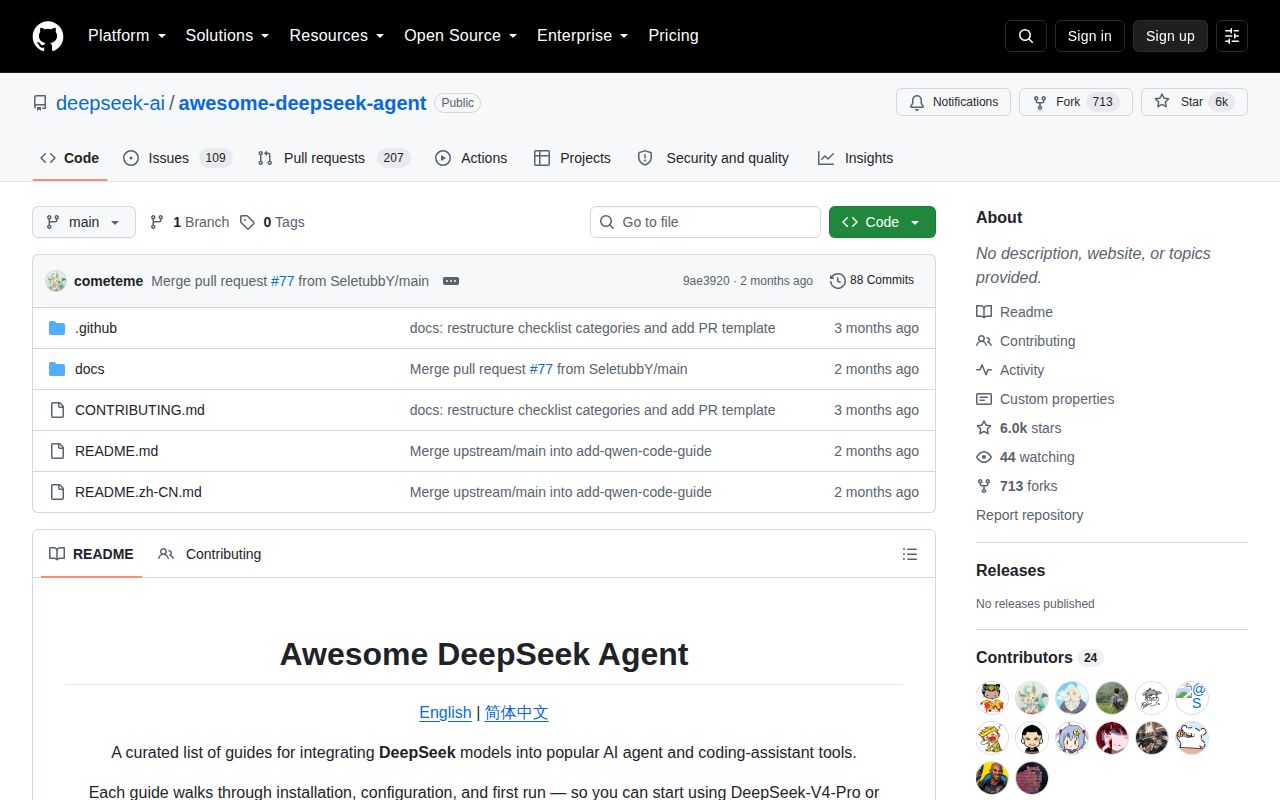Click the Custom properties note icon
This screenshot has height=800, width=1280.
[x=984, y=399]
